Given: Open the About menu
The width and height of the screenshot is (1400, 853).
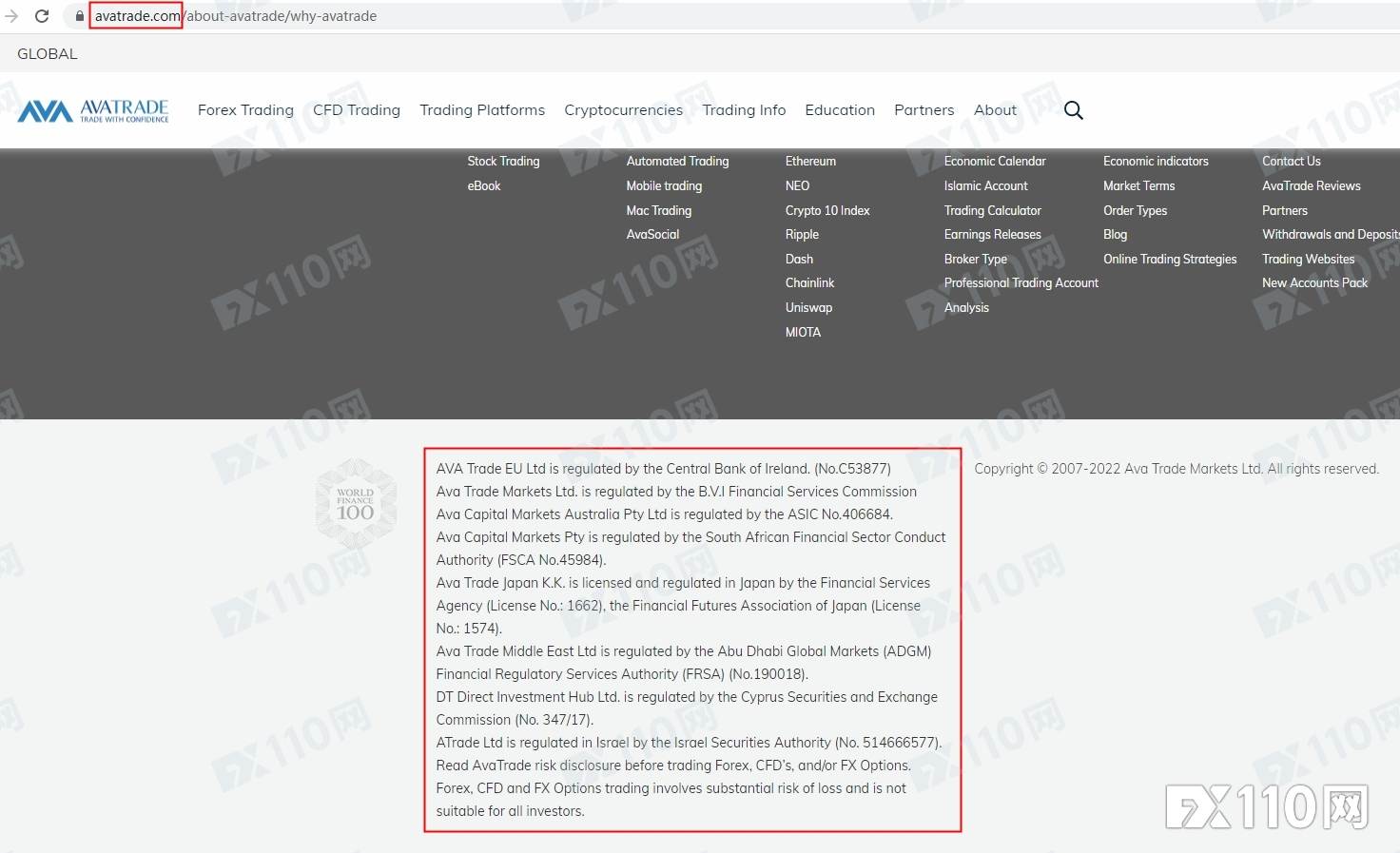Looking at the screenshot, I should click(x=995, y=110).
